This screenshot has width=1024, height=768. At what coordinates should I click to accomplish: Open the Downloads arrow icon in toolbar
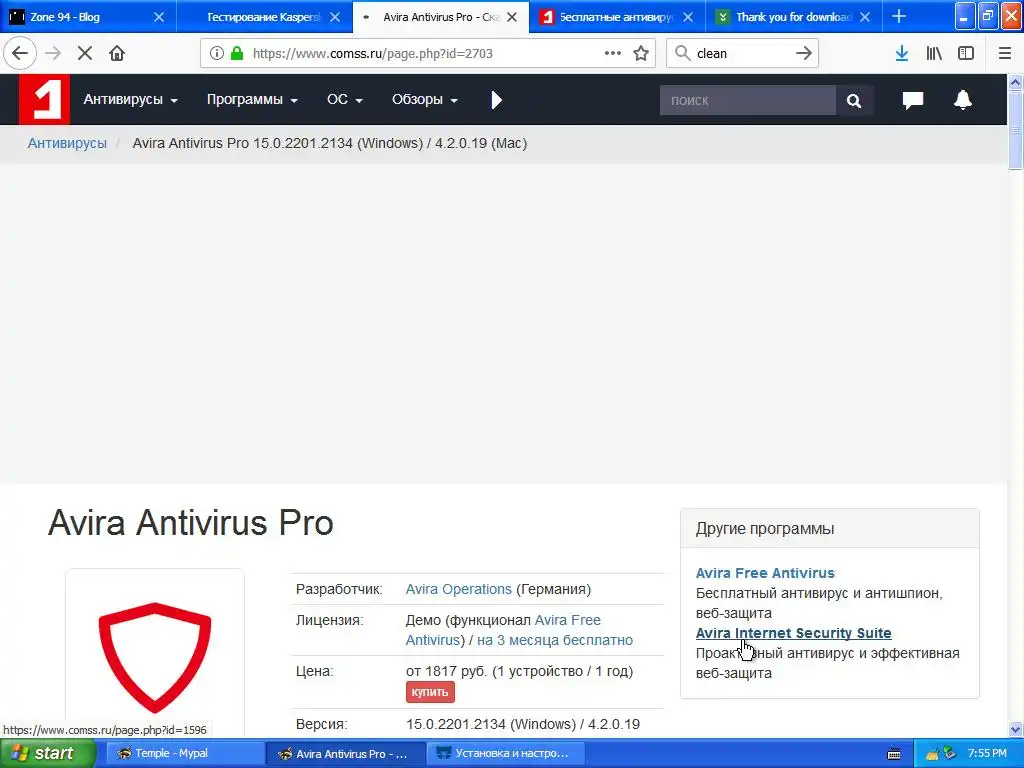click(902, 53)
